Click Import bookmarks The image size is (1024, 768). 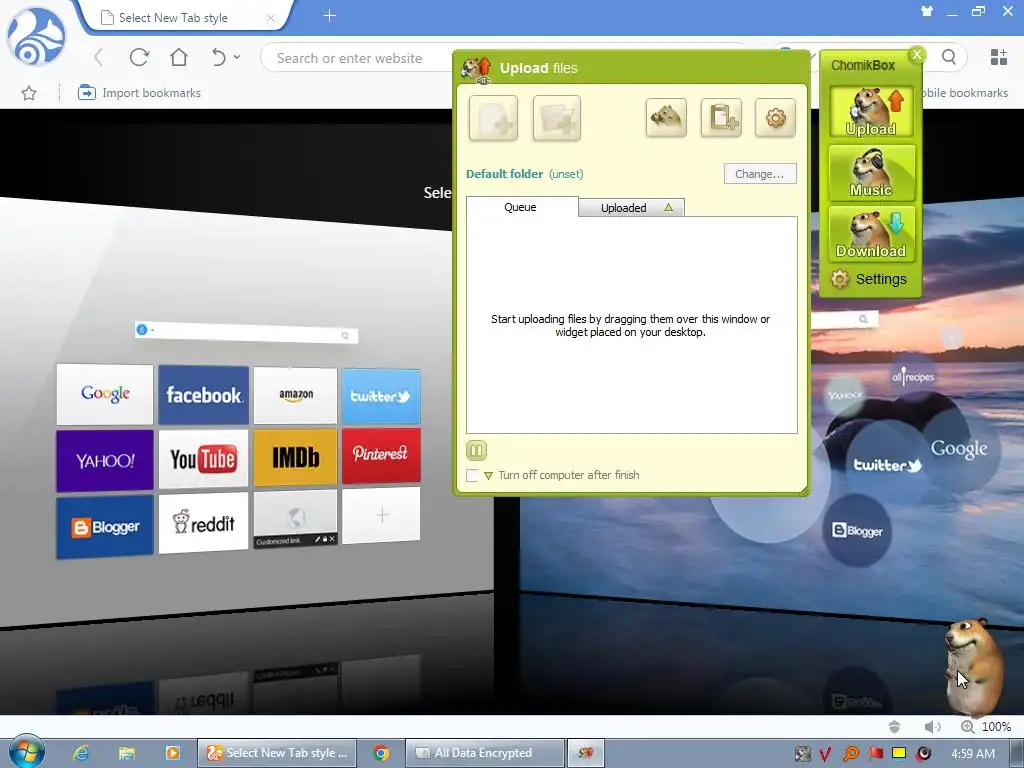[139, 93]
